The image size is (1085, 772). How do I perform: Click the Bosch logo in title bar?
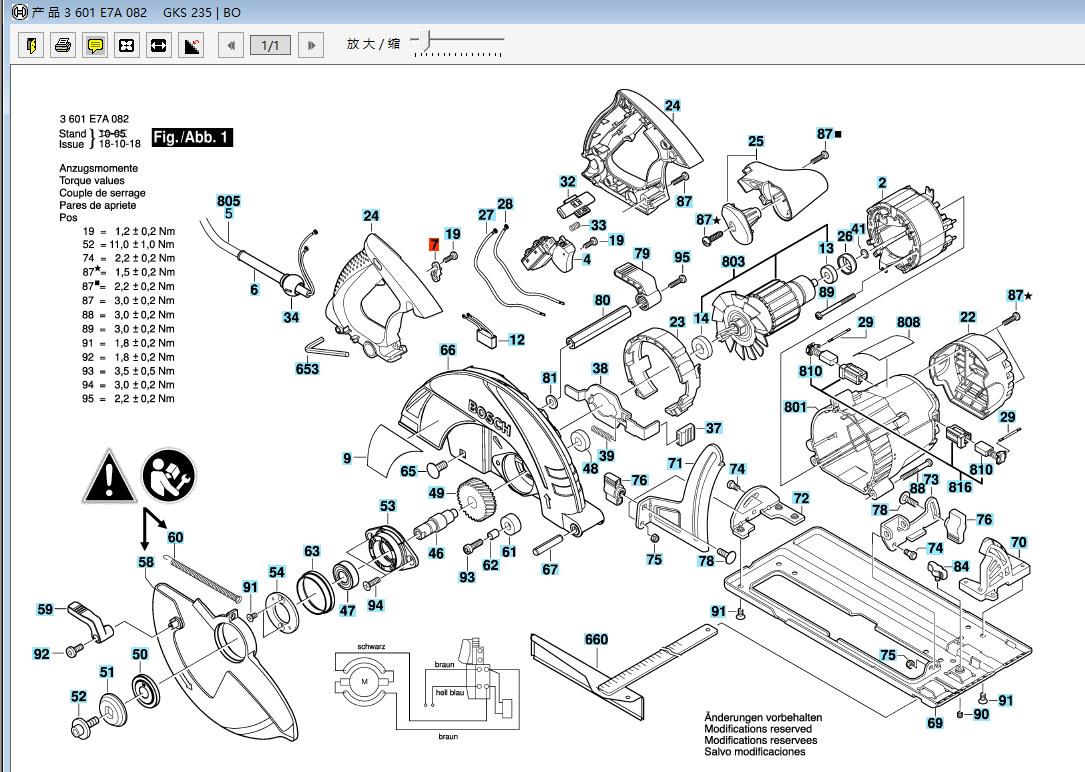(x=20, y=12)
